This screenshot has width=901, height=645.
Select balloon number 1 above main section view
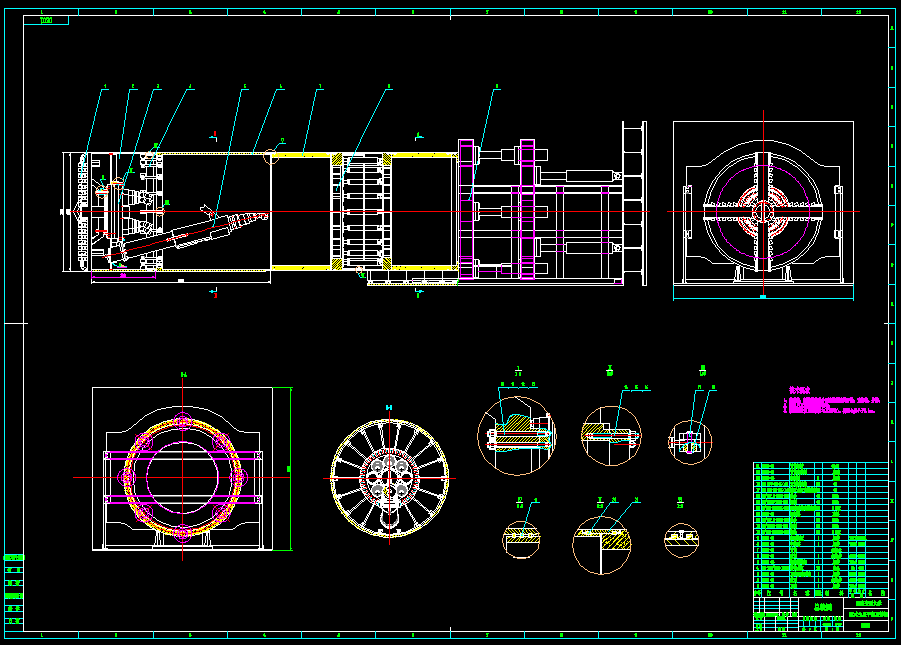[105, 87]
